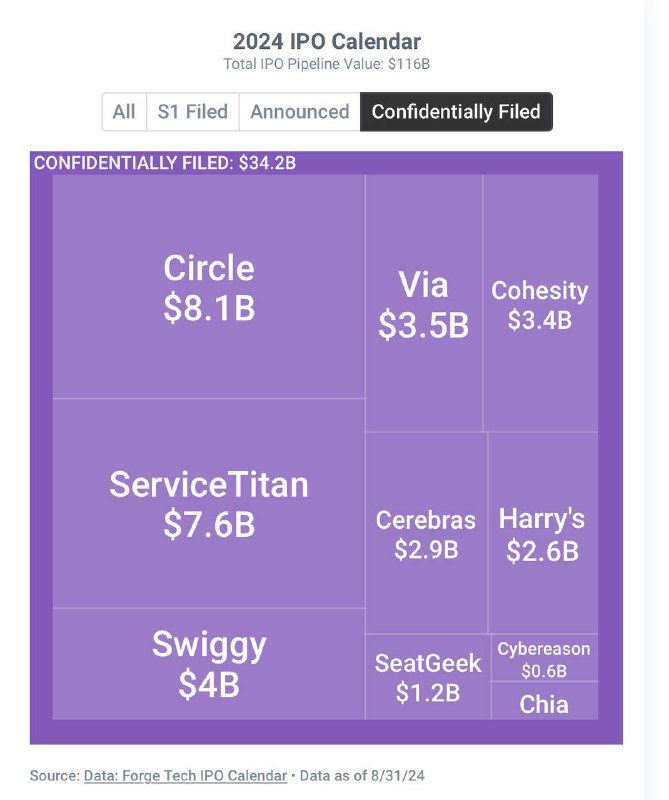Select the Confidentially Filed tab
The image size is (669, 800).
[456, 112]
